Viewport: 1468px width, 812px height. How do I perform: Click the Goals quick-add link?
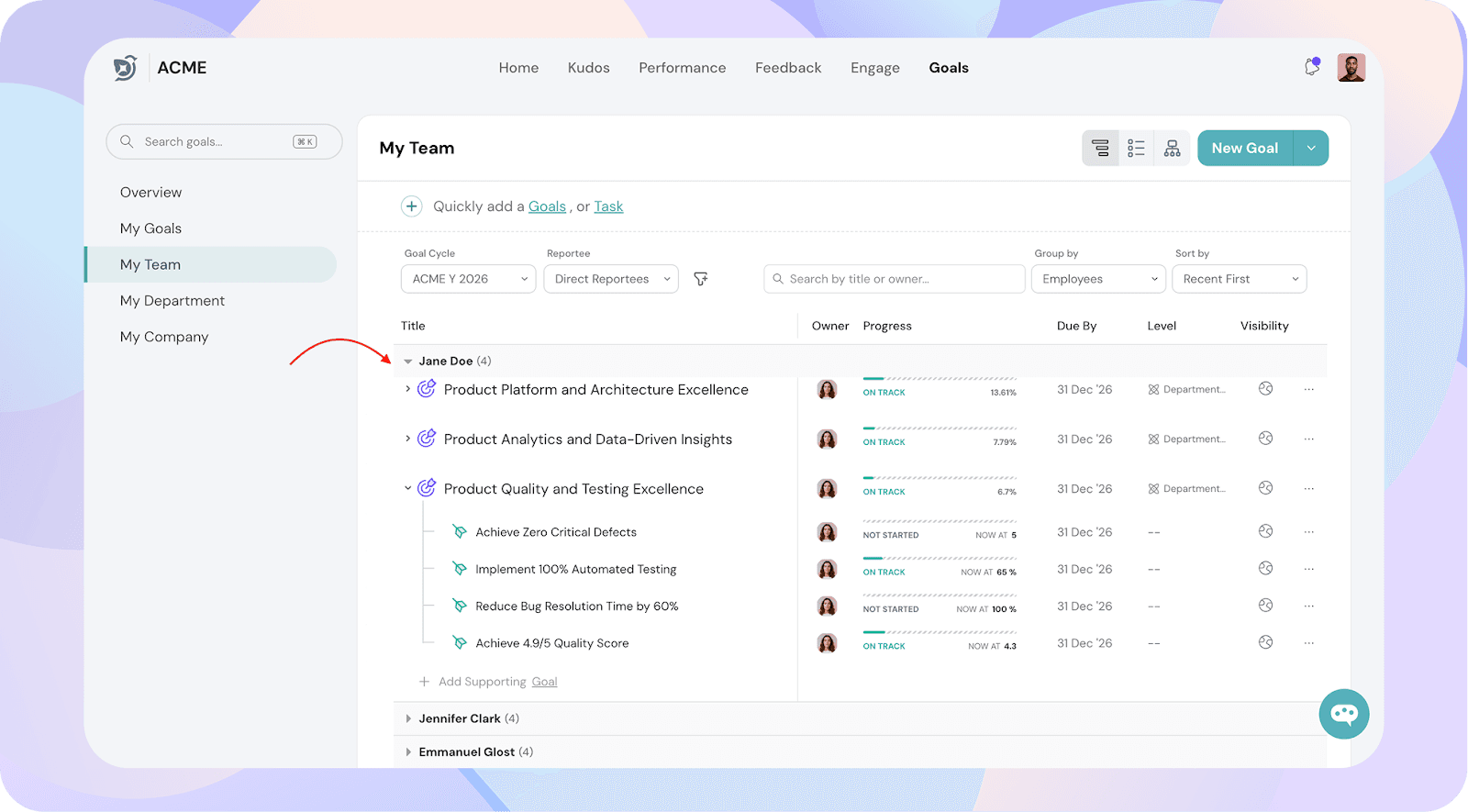547,206
